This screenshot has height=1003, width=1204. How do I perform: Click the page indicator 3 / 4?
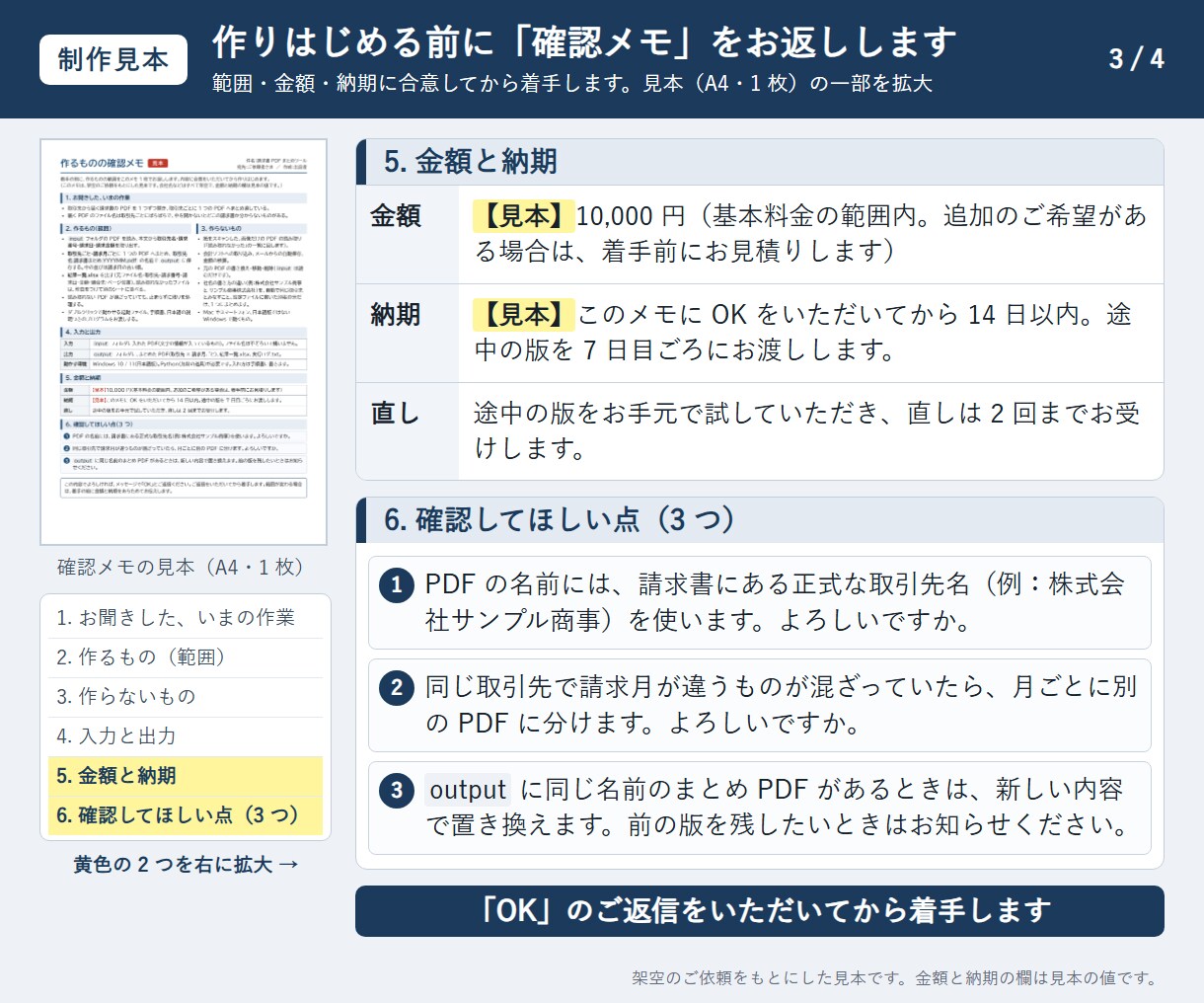tap(1136, 59)
